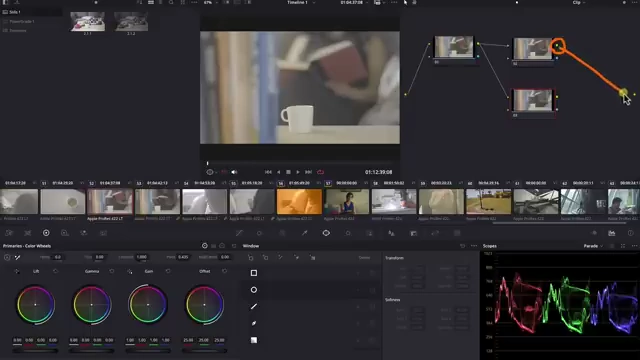The width and height of the screenshot is (640, 360).
Task: Reset the Gain wheel
Action: tap(168, 271)
